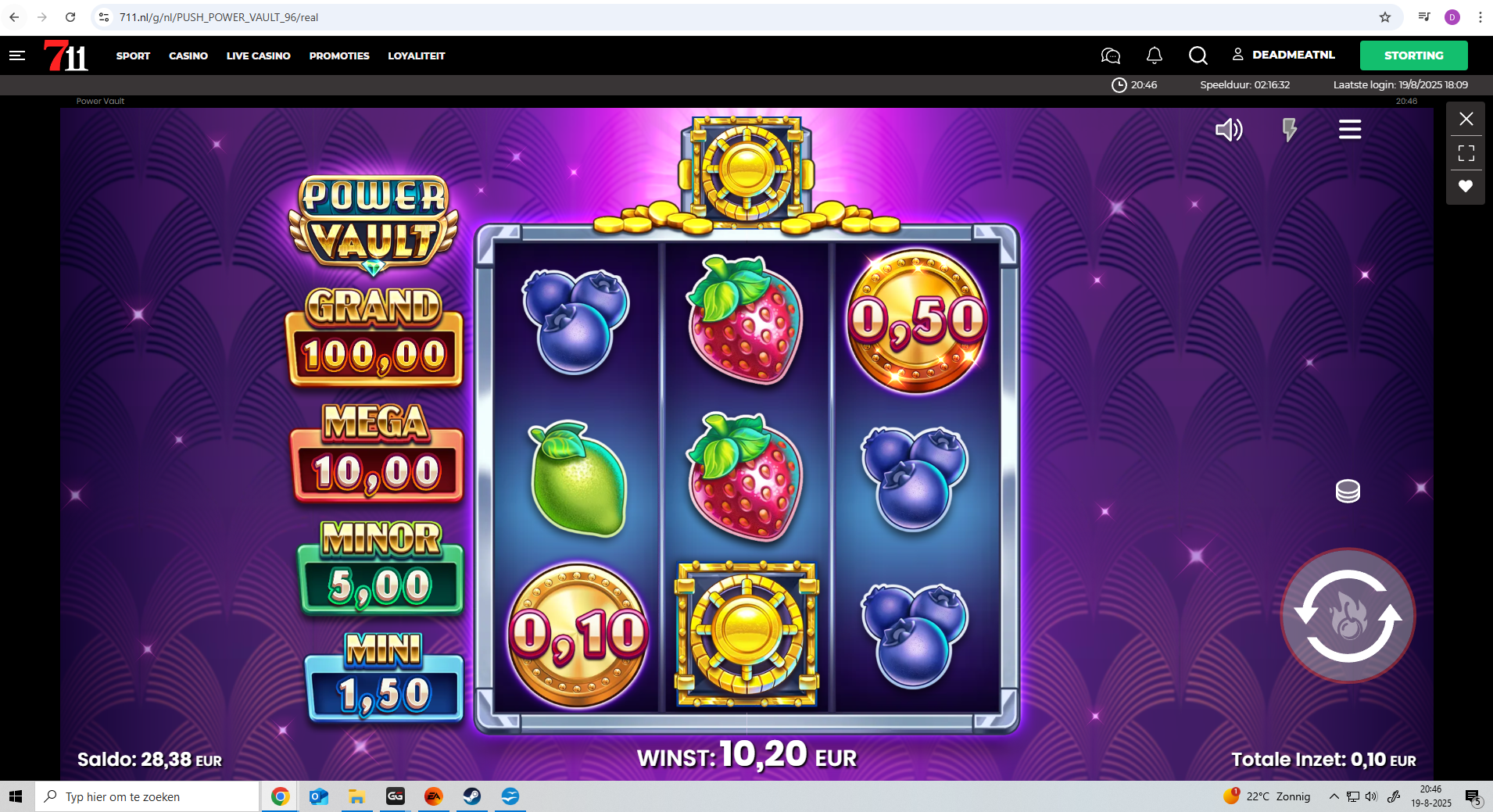Image resolution: width=1493 pixels, height=812 pixels.
Task: Go to the LIVE CASINO section
Action: 258,55
